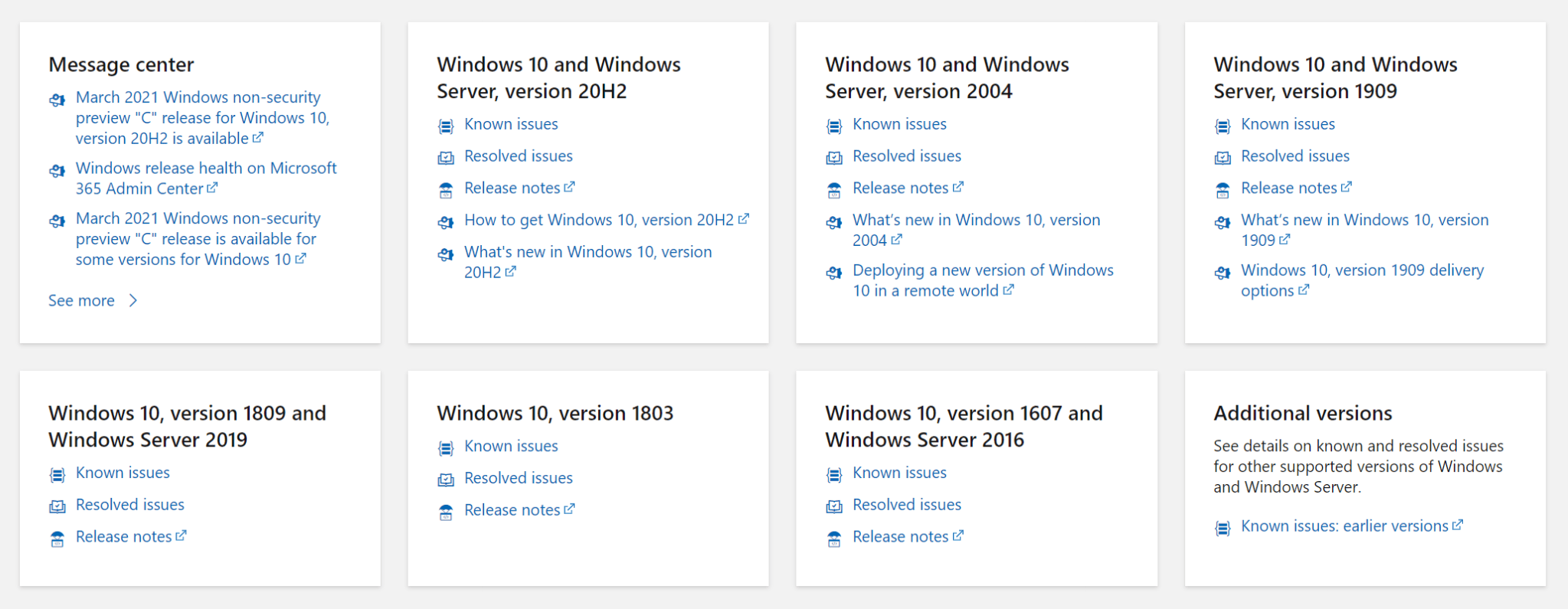This screenshot has width=1568, height=609.
Task: Click the Additional versions heading
Action: tap(1302, 414)
